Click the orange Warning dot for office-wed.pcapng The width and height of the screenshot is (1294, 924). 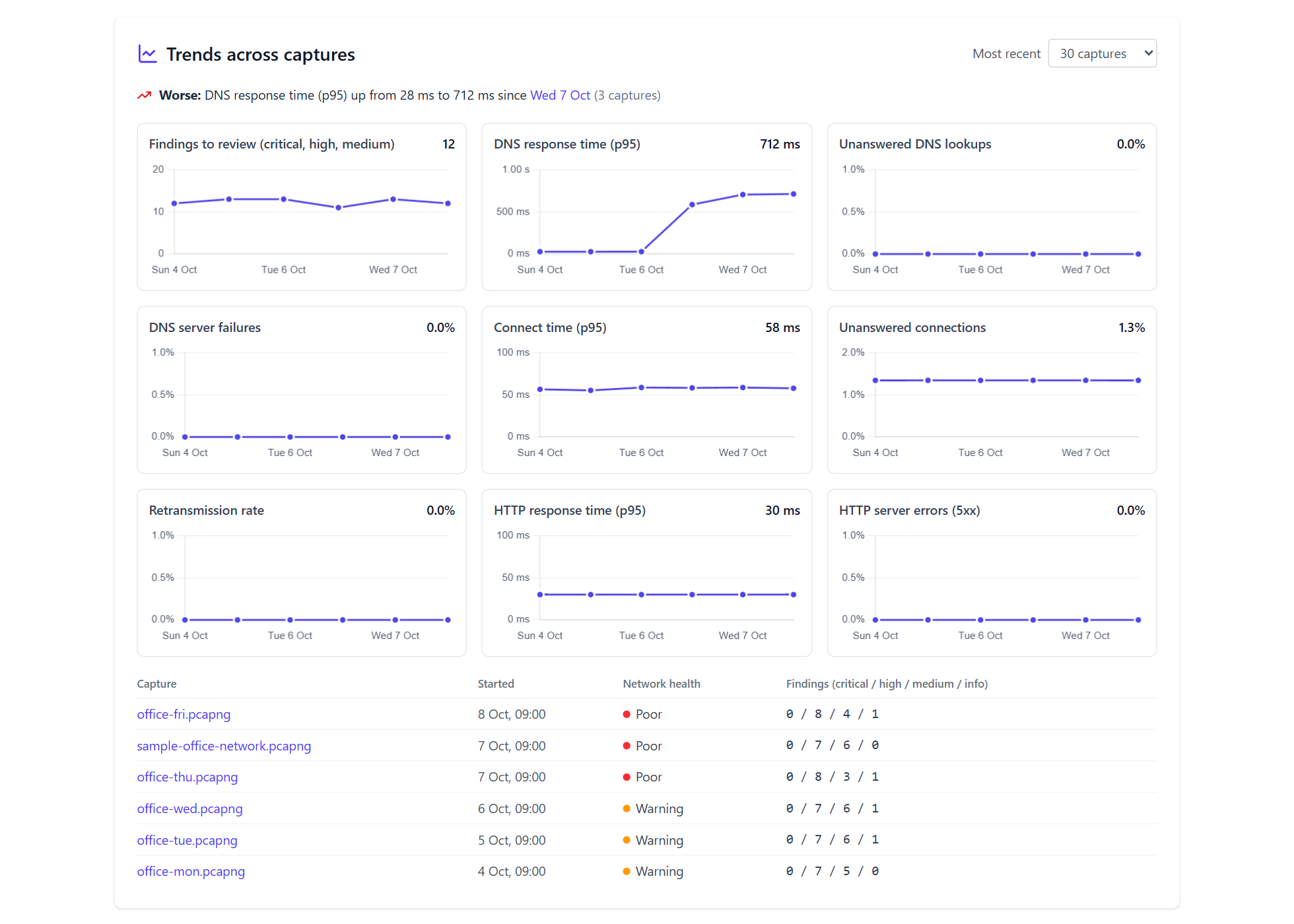pyautogui.click(x=627, y=808)
